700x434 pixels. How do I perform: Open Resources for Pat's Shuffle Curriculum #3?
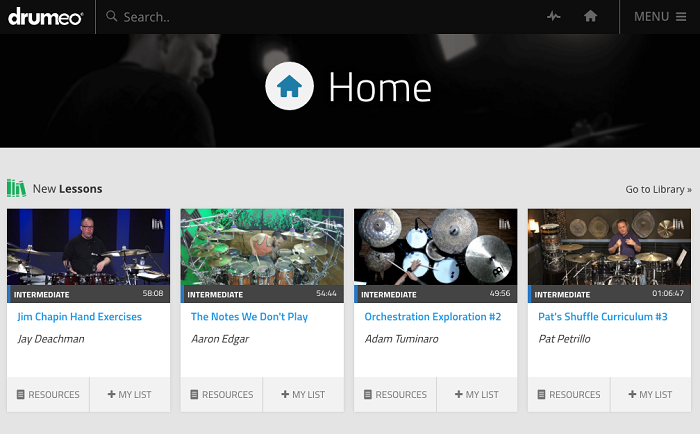tap(569, 395)
